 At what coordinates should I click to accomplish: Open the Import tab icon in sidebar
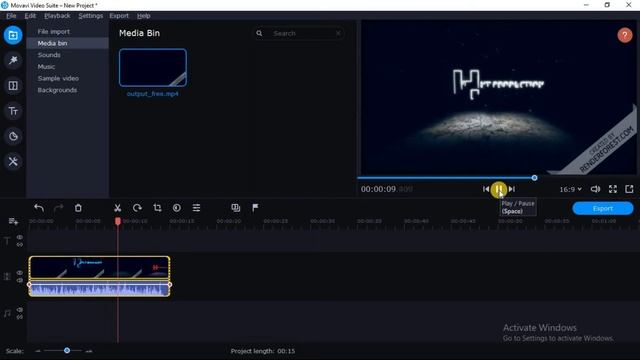point(13,35)
